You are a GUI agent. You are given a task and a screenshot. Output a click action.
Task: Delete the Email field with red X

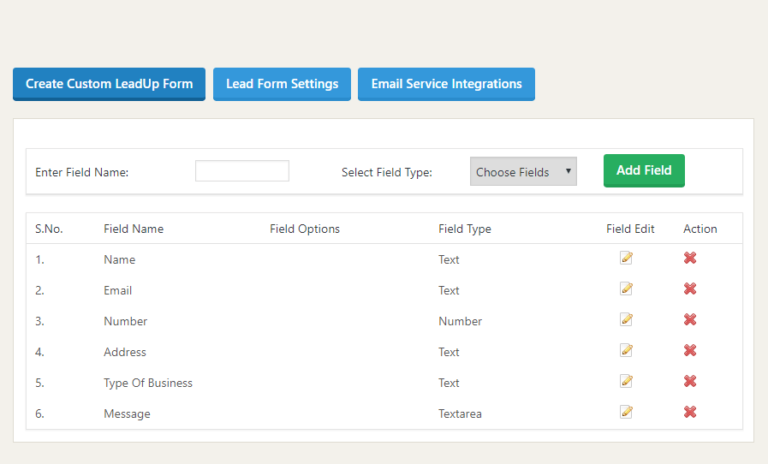690,289
